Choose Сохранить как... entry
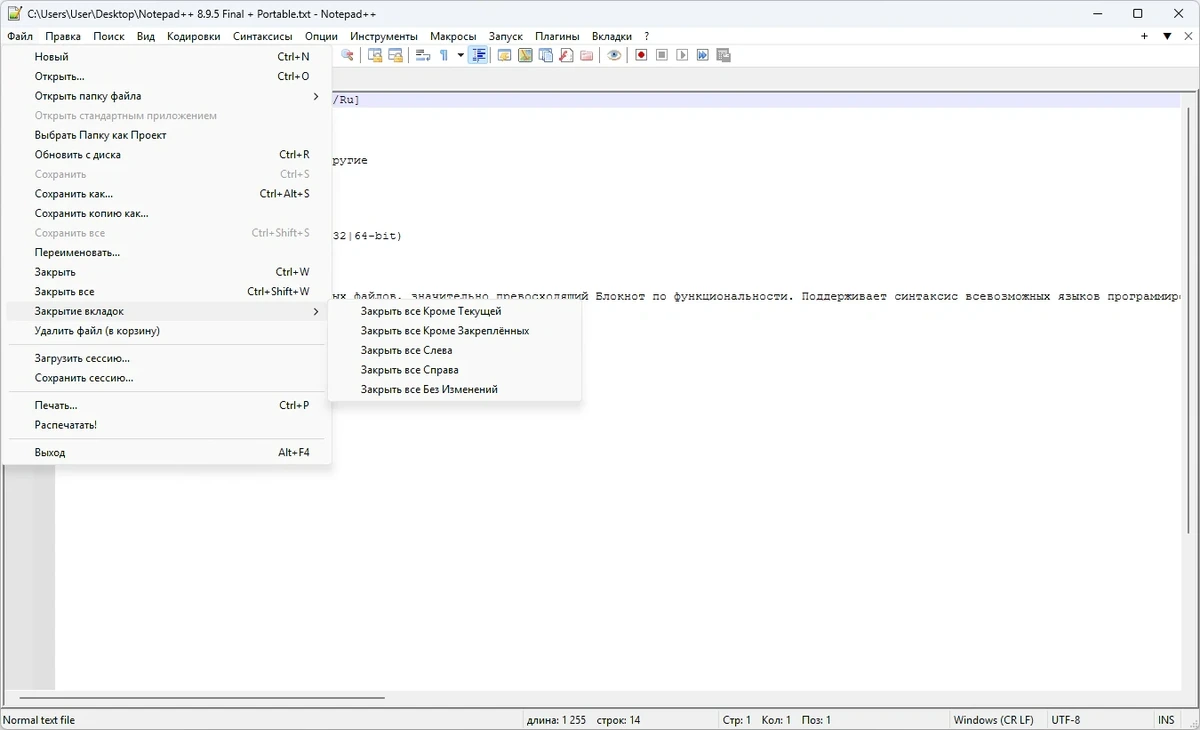 (x=167, y=194)
